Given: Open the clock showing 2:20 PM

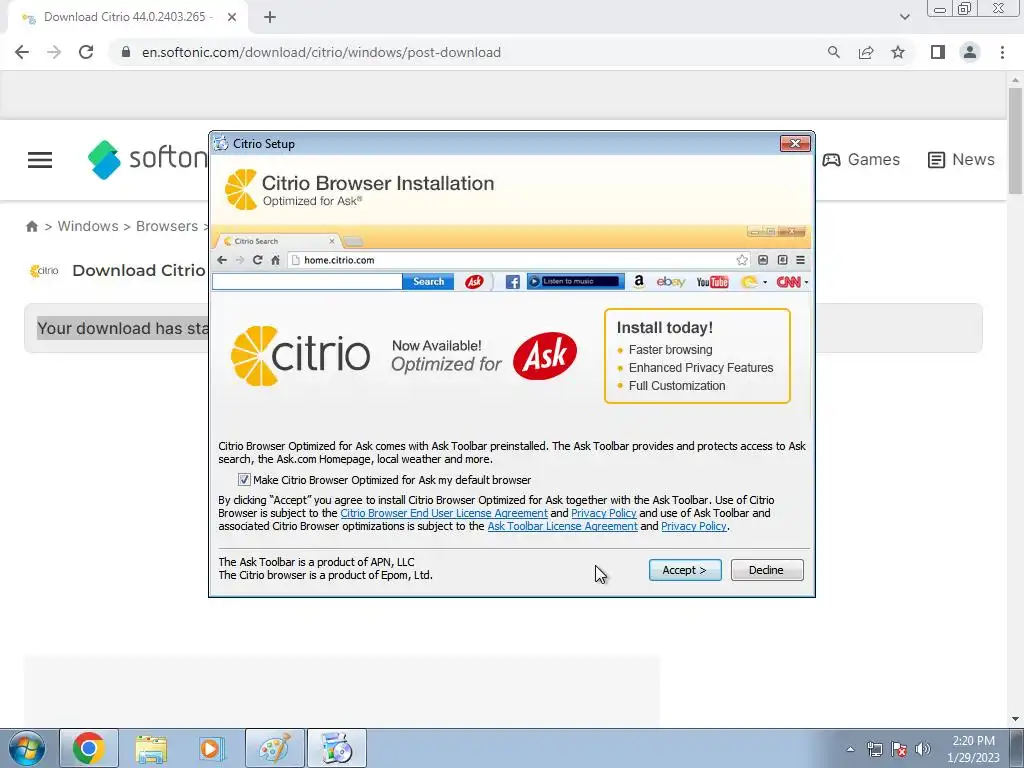Looking at the screenshot, I should coord(973,749).
